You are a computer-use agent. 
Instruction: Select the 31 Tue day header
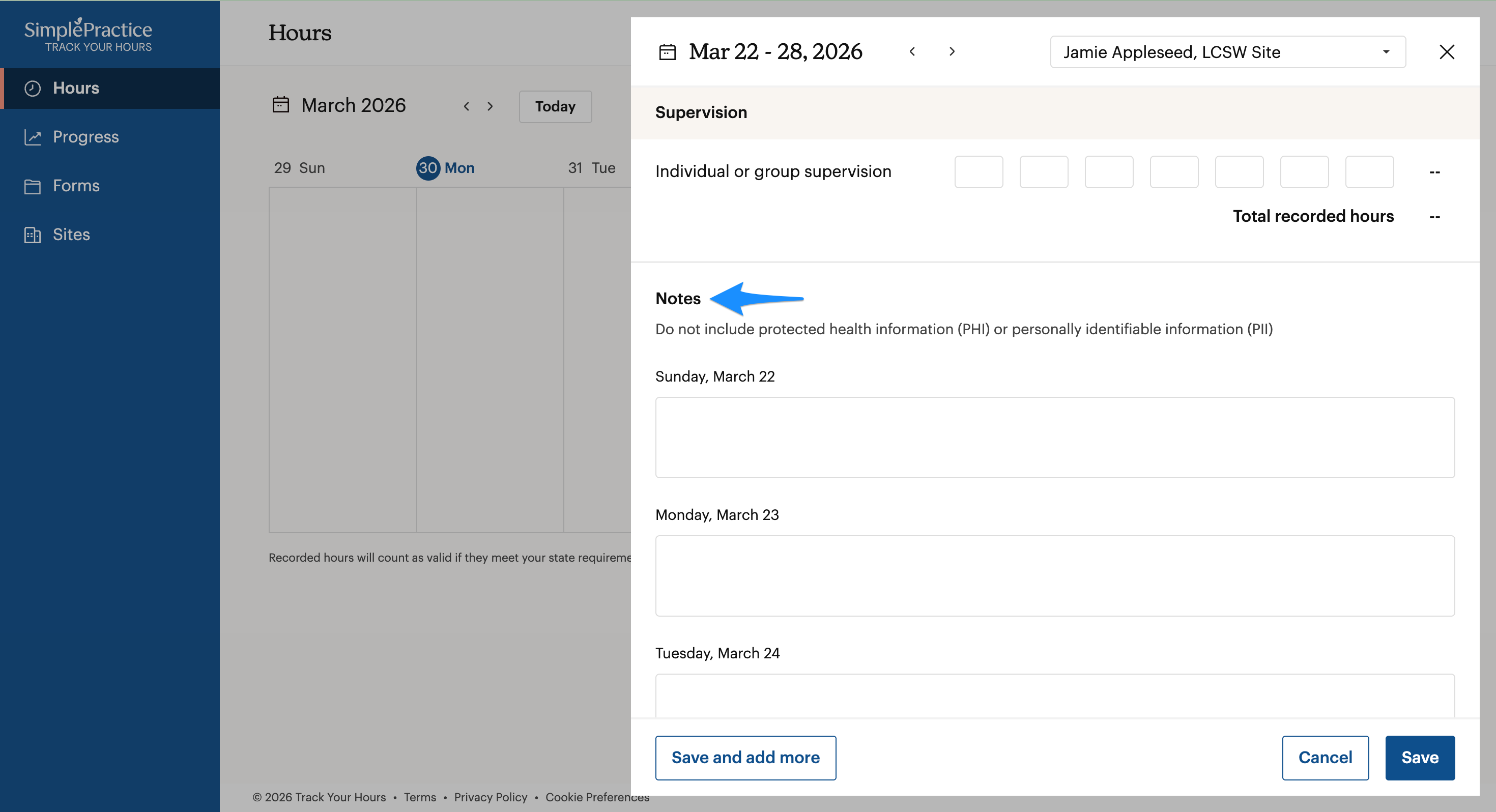point(591,168)
